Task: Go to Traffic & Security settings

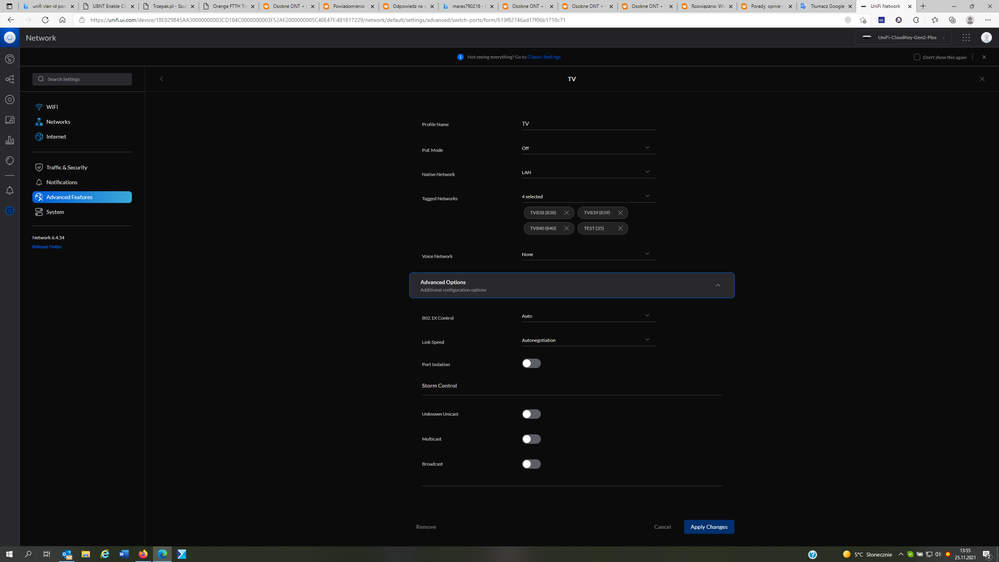Action: tap(66, 167)
